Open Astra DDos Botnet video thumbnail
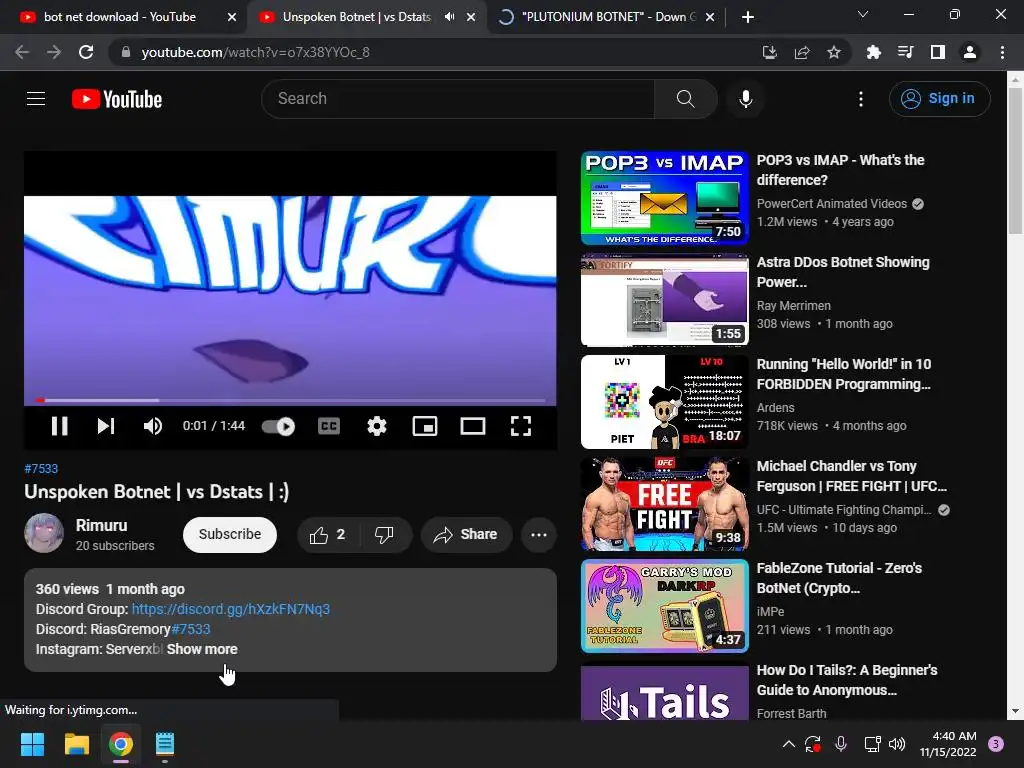The image size is (1024, 768). click(x=664, y=300)
